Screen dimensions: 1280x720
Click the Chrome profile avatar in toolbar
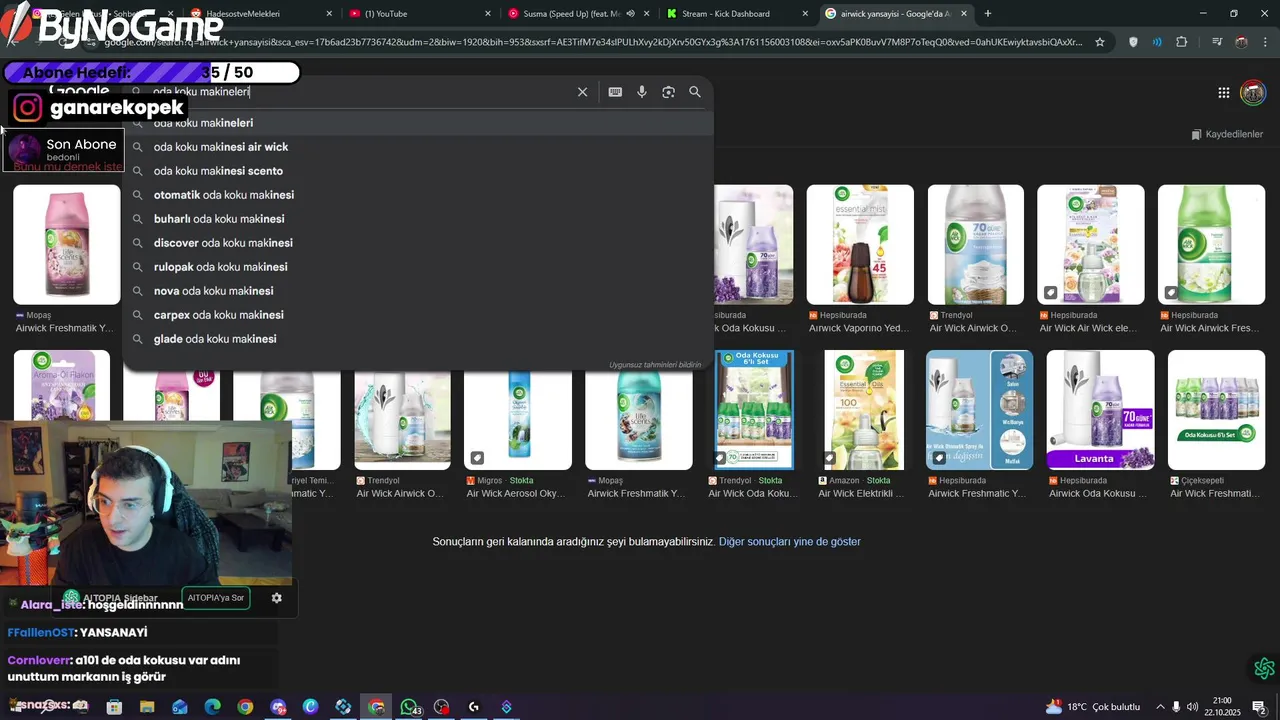[1241, 42]
